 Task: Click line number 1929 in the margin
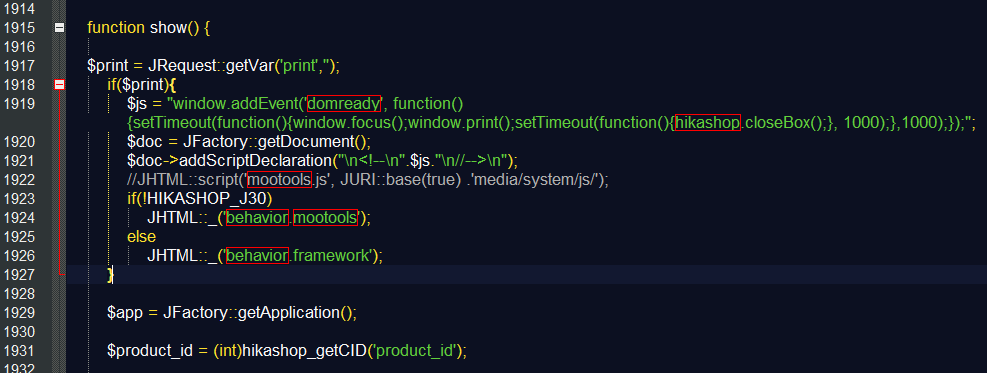pos(19,312)
